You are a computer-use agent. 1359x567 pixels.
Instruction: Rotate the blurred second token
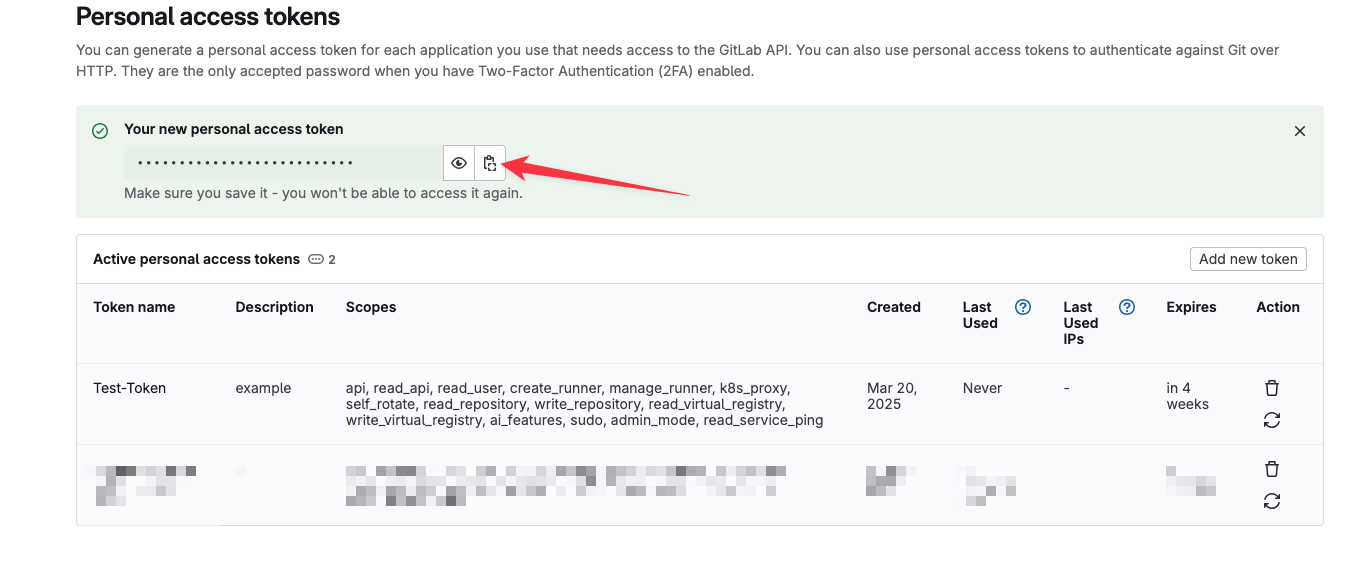point(1271,502)
